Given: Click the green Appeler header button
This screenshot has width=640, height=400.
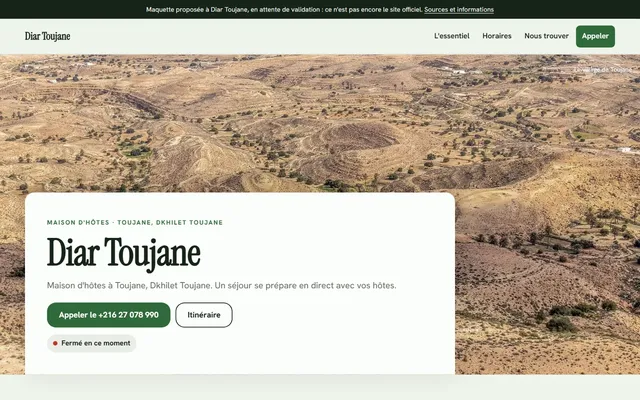Looking at the screenshot, I should 595,36.
